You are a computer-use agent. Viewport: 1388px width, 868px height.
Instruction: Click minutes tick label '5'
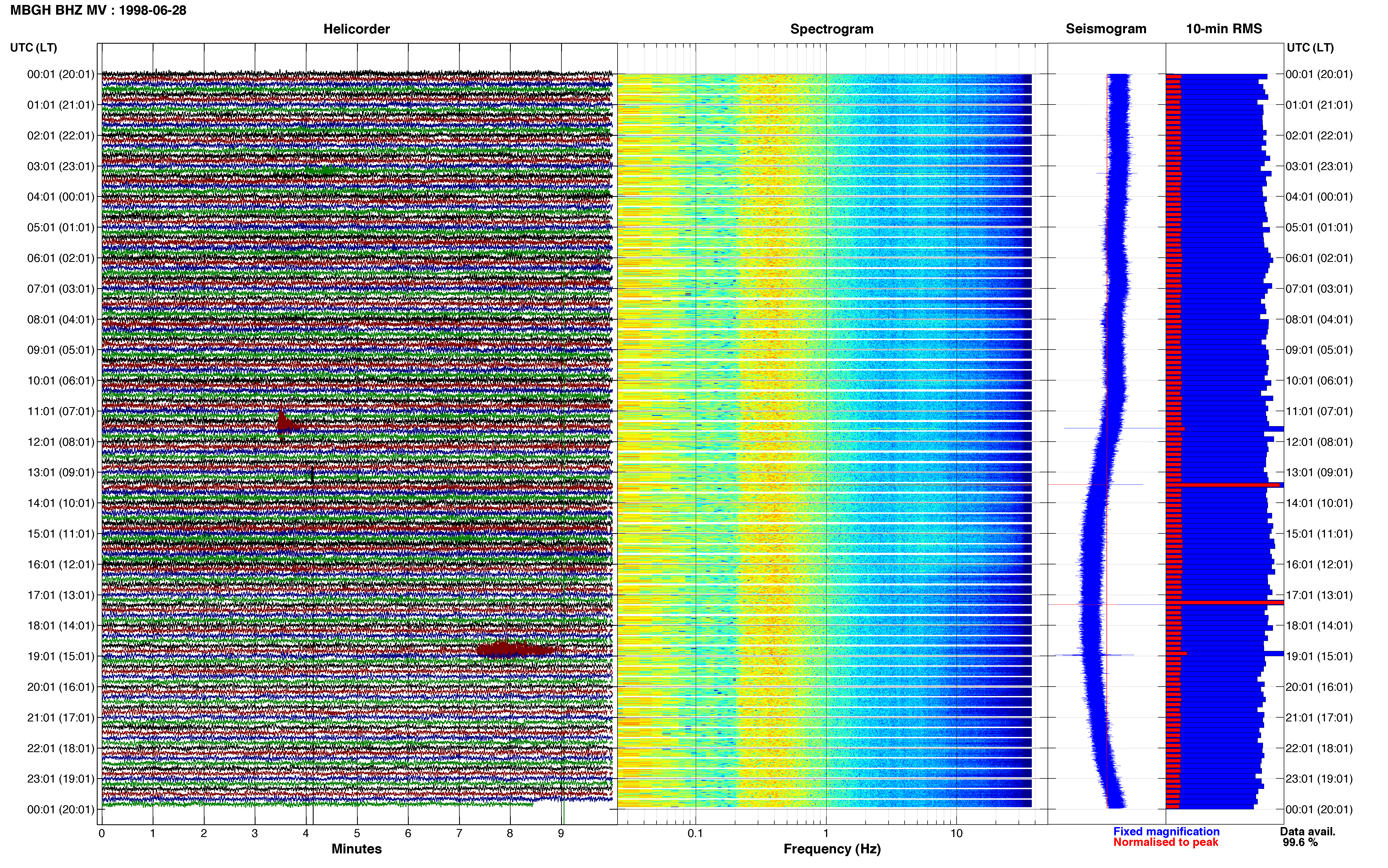357,833
